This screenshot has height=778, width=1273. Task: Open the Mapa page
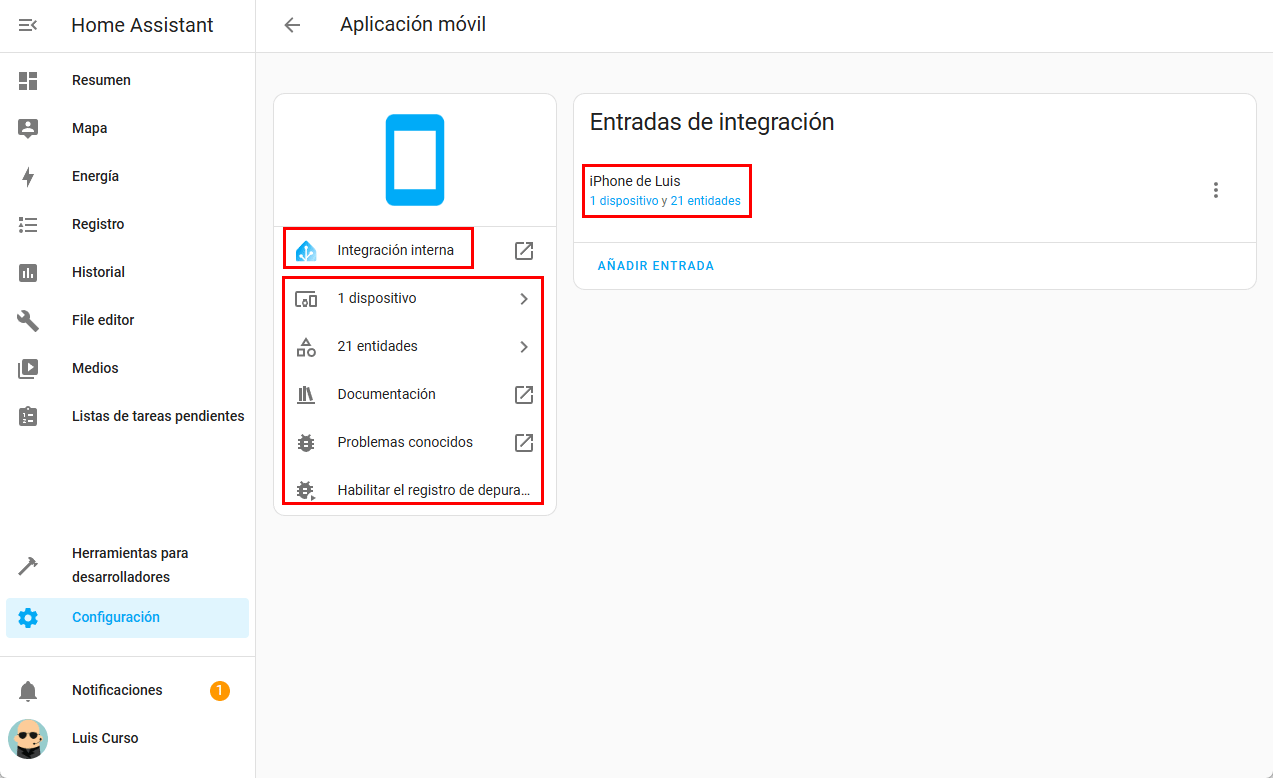(x=89, y=128)
